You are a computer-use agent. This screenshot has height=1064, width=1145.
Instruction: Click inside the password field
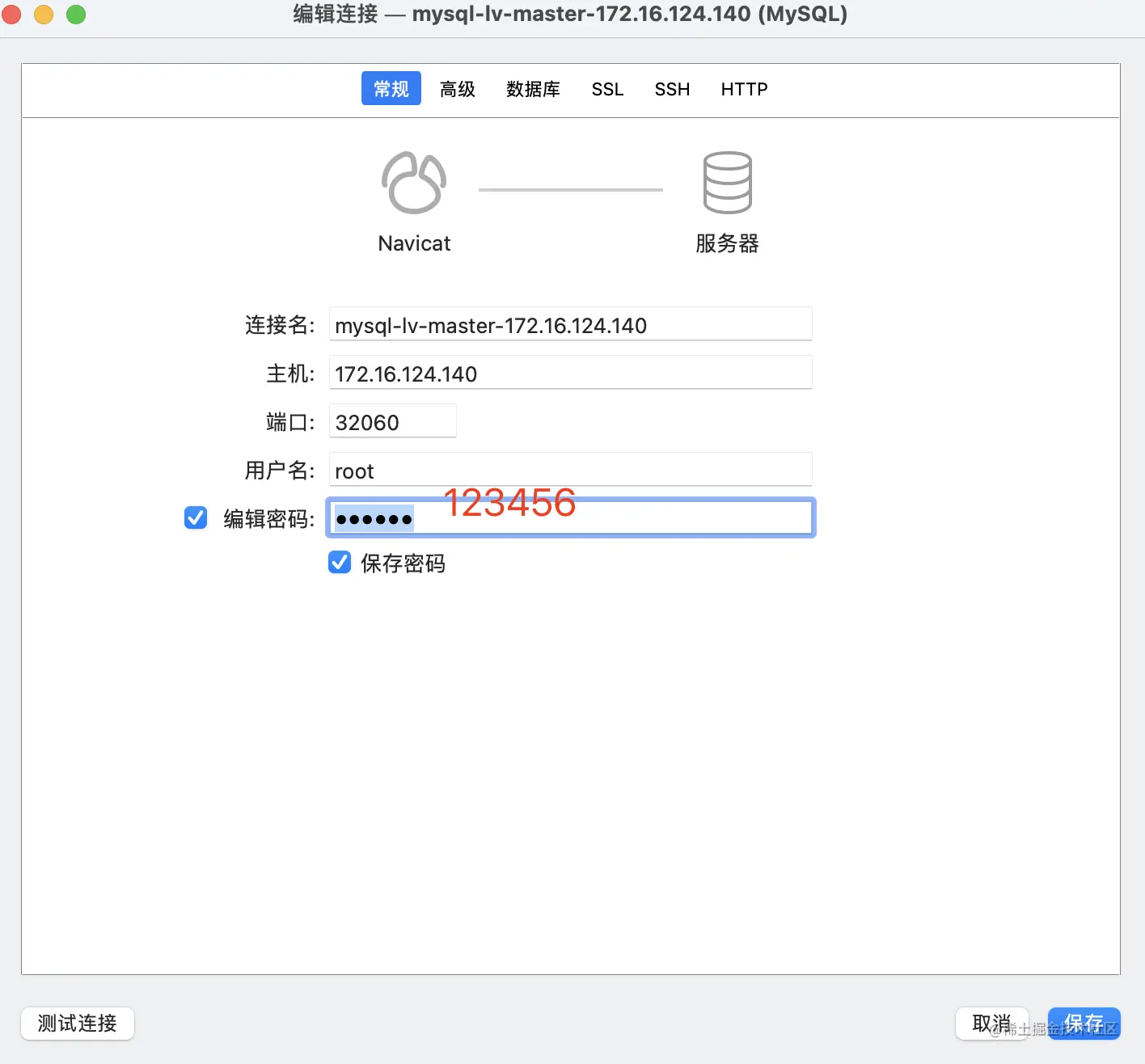[570, 517]
